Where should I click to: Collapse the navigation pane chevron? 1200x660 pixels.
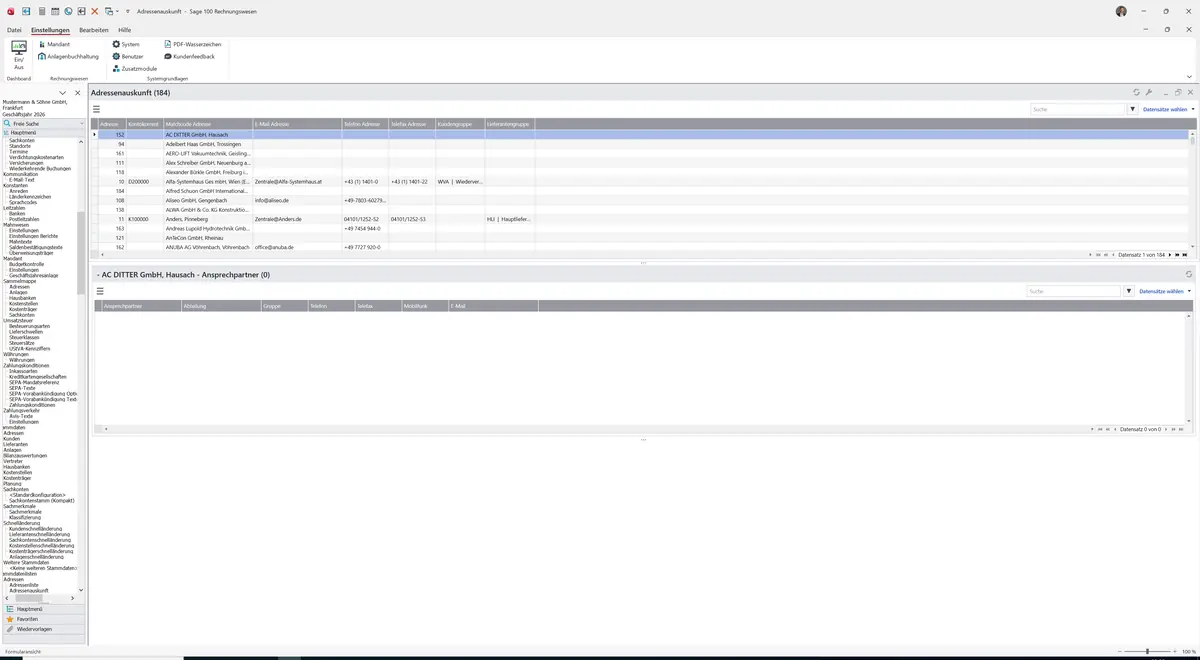tap(63, 93)
